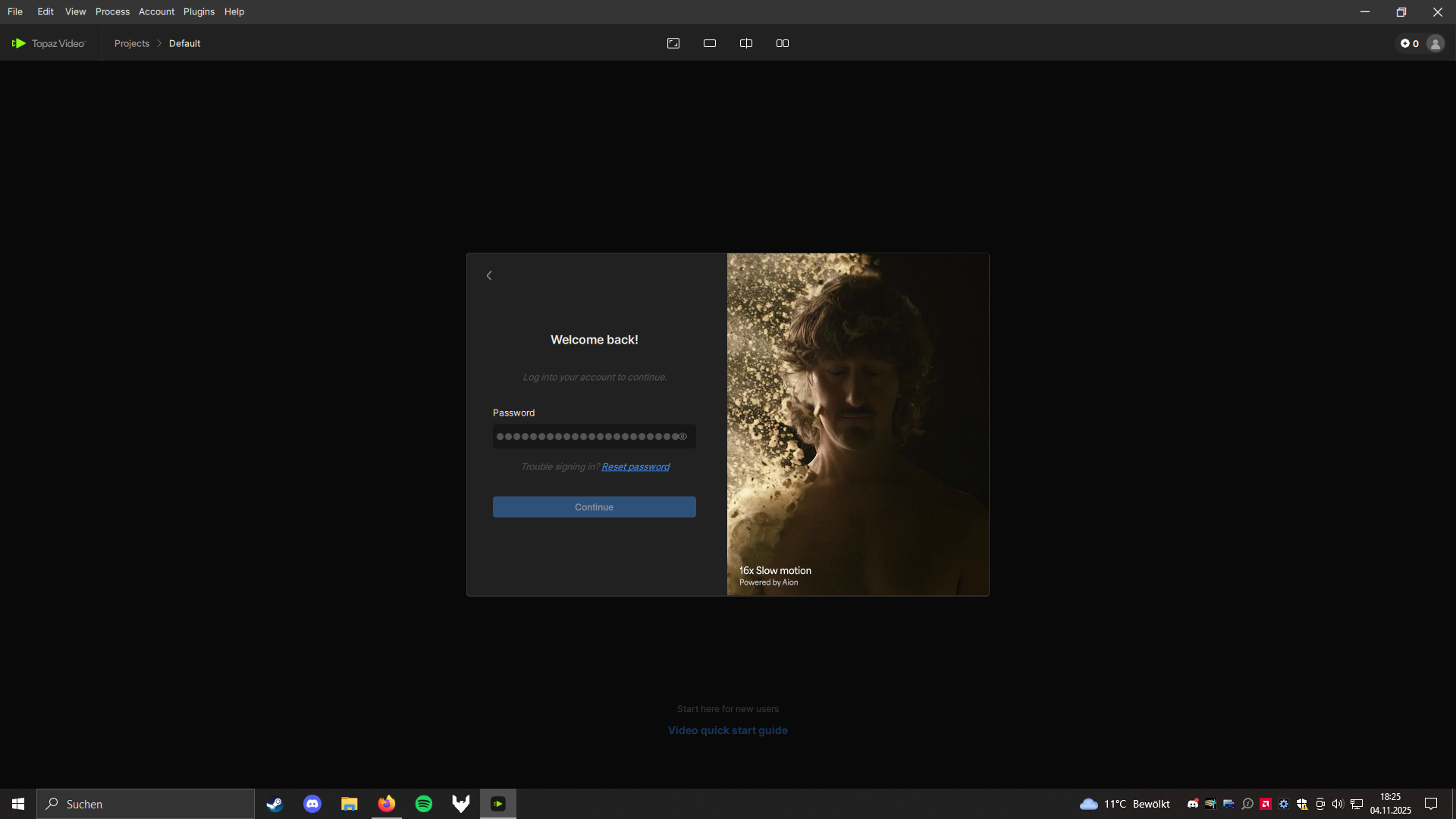The height and width of the screenshot is (819, 1456).
Task: Toggle password visibility eye icon
Action: click(x=682, y=436)
